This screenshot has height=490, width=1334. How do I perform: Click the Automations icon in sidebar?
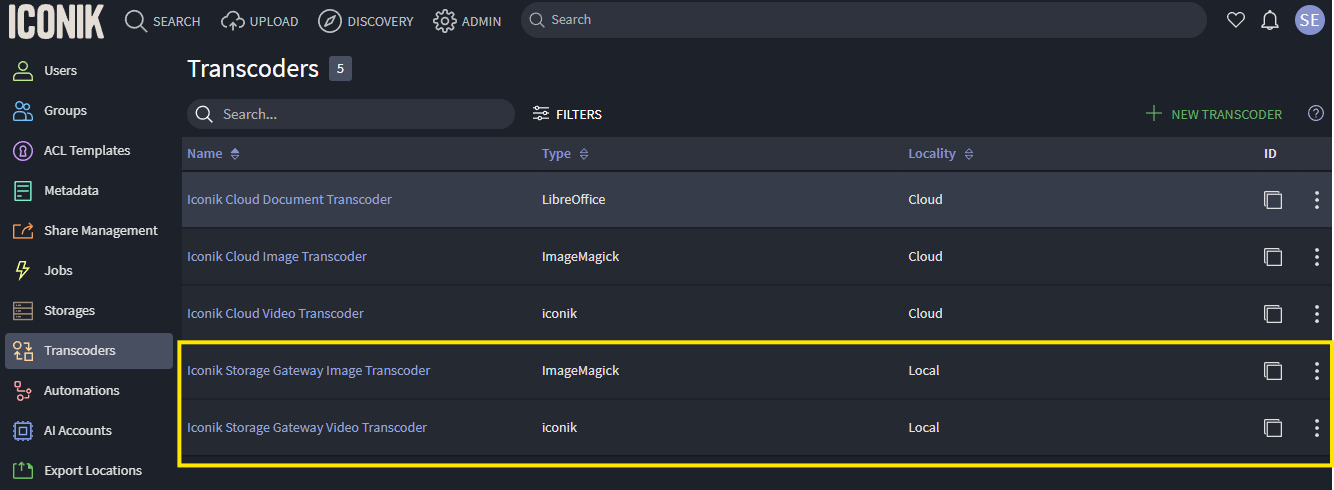tap(23, 391)
